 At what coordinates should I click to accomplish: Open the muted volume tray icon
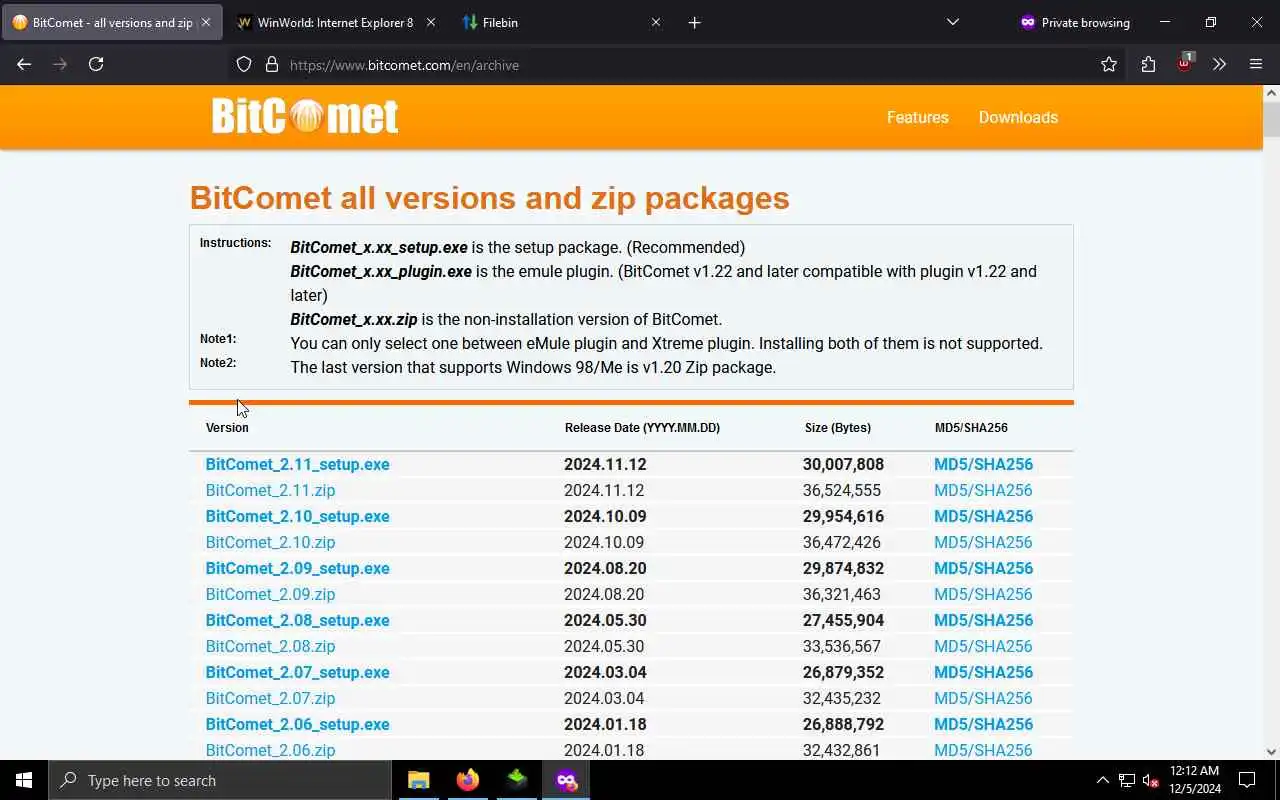point(1151,780)
